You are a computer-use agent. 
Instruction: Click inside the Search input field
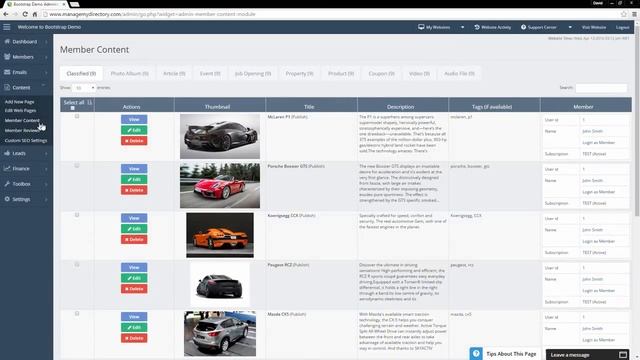601,88
